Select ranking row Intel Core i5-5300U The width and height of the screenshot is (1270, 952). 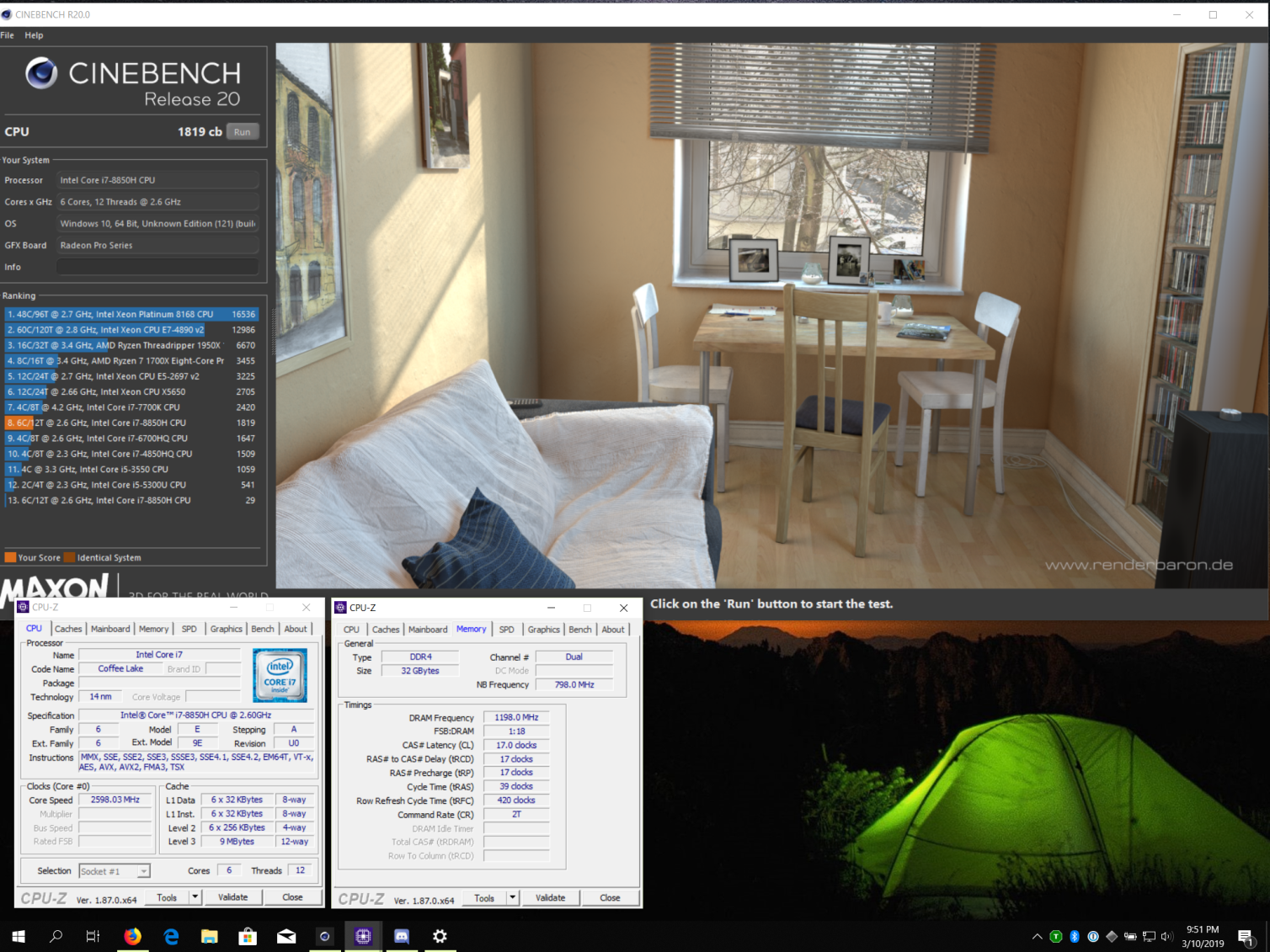click(131, 485)
